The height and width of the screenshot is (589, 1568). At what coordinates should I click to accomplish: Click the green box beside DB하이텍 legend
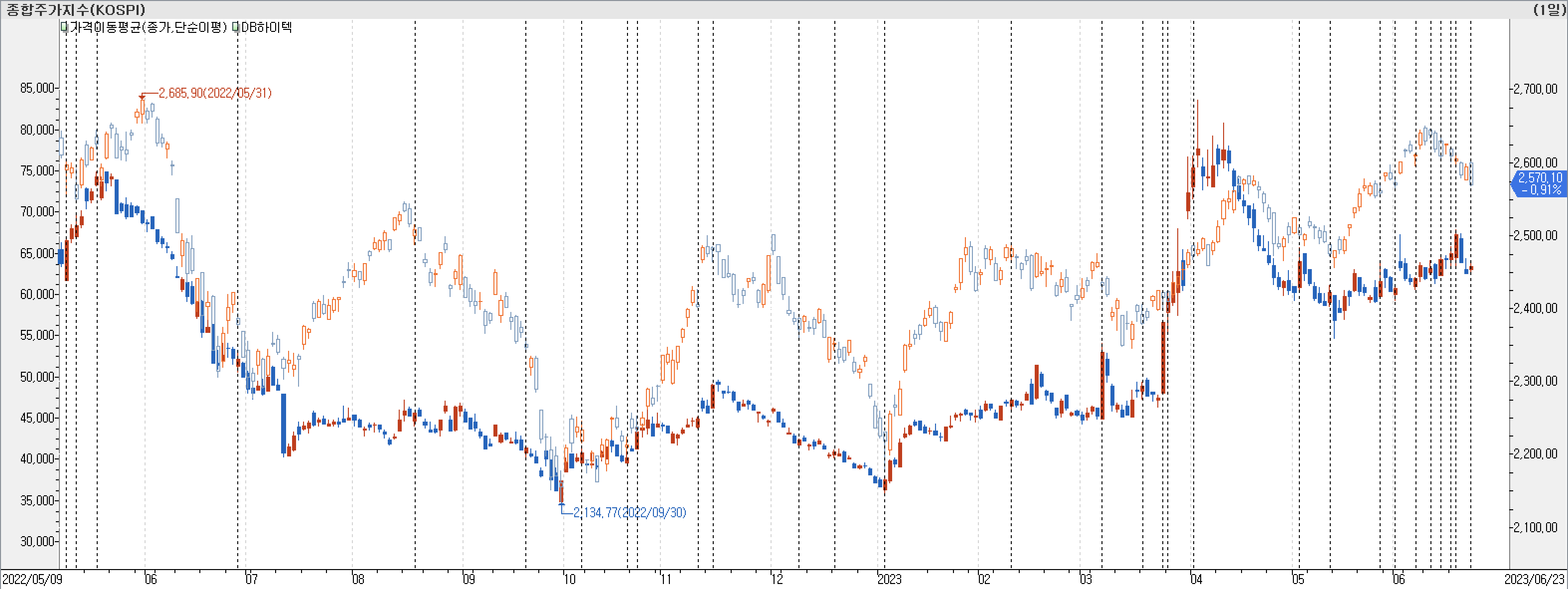click(x=236, y=27)
